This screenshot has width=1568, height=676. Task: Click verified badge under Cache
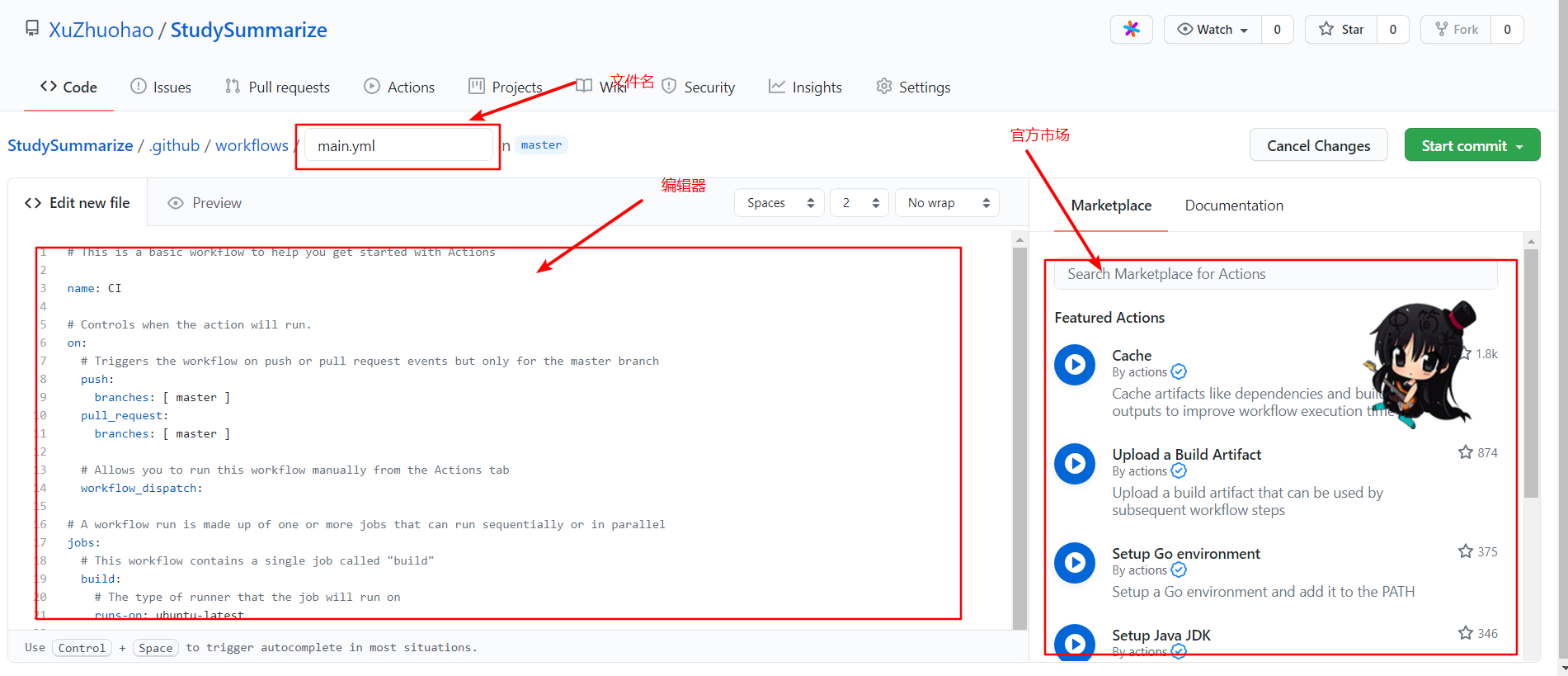(1179, 372)
